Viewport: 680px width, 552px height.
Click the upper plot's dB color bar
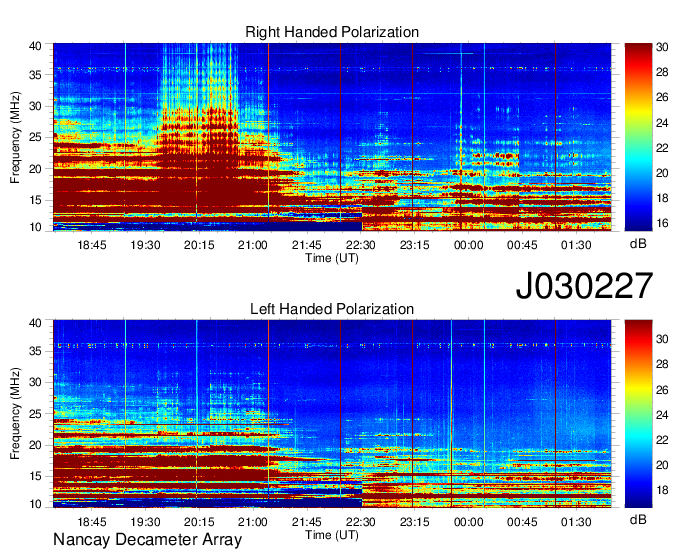[638, 137]
